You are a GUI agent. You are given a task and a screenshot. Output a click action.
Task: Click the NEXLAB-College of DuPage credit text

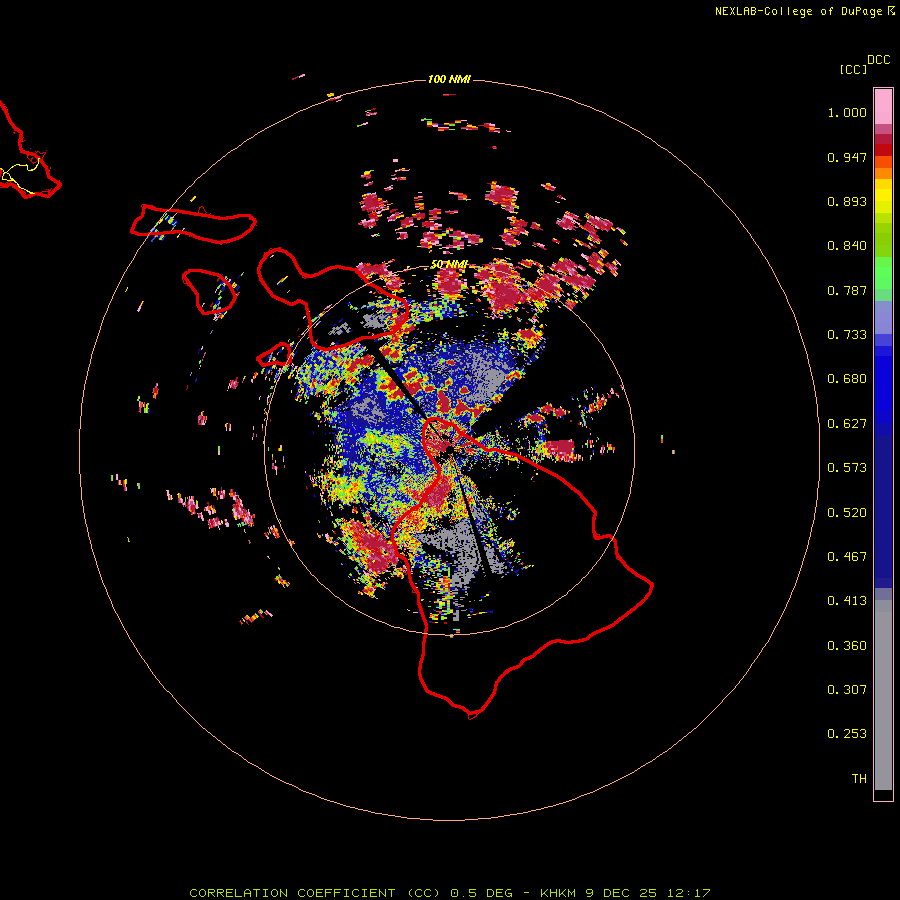click(x=798, y=11)
